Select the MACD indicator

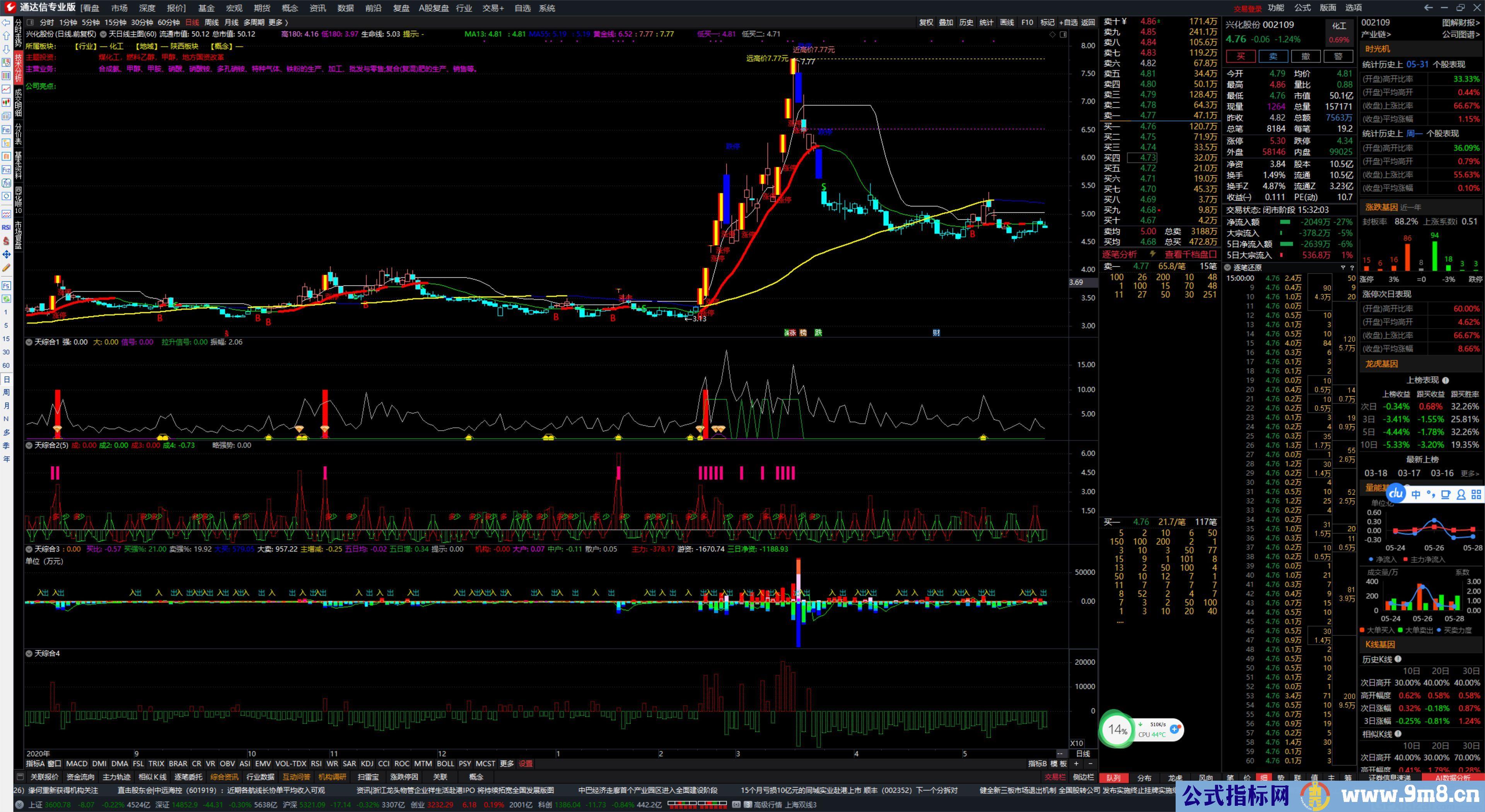click(77, 764)
